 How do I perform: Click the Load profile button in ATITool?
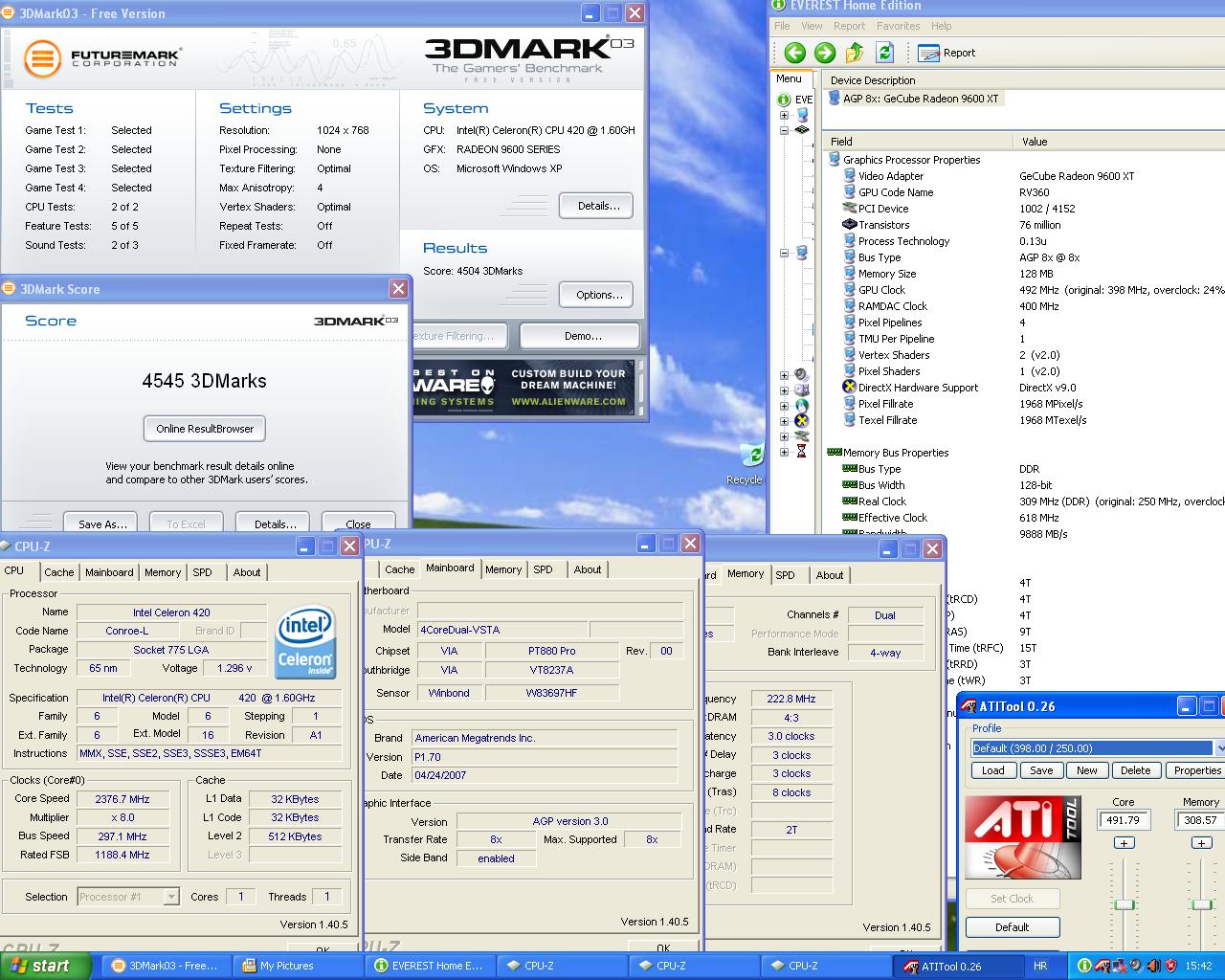[993, 770]
